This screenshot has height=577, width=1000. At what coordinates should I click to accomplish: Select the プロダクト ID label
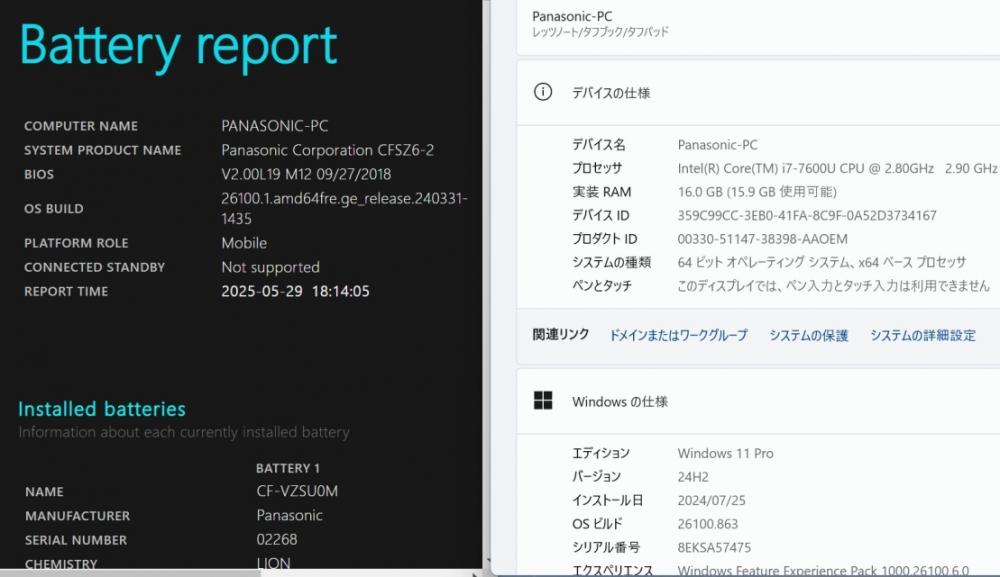click(x=605, y=239)
